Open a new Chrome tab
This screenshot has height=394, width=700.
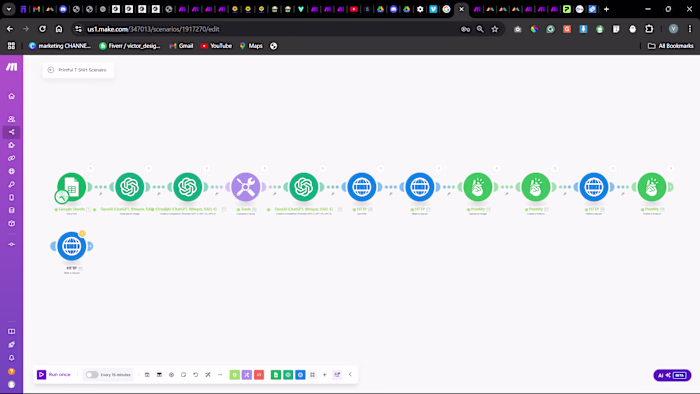[606, 9]
